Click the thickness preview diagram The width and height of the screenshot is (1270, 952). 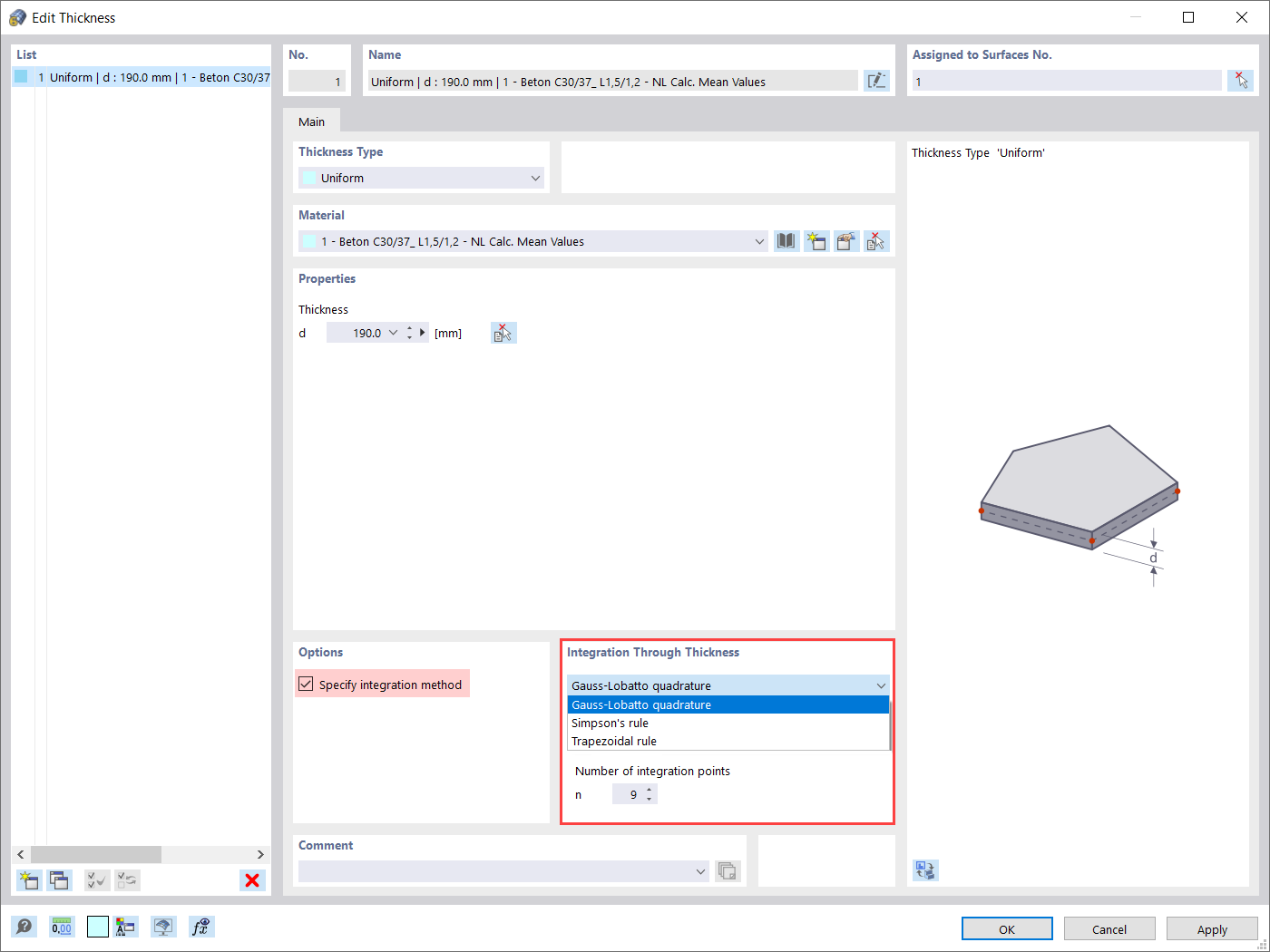click(1079, 506)
